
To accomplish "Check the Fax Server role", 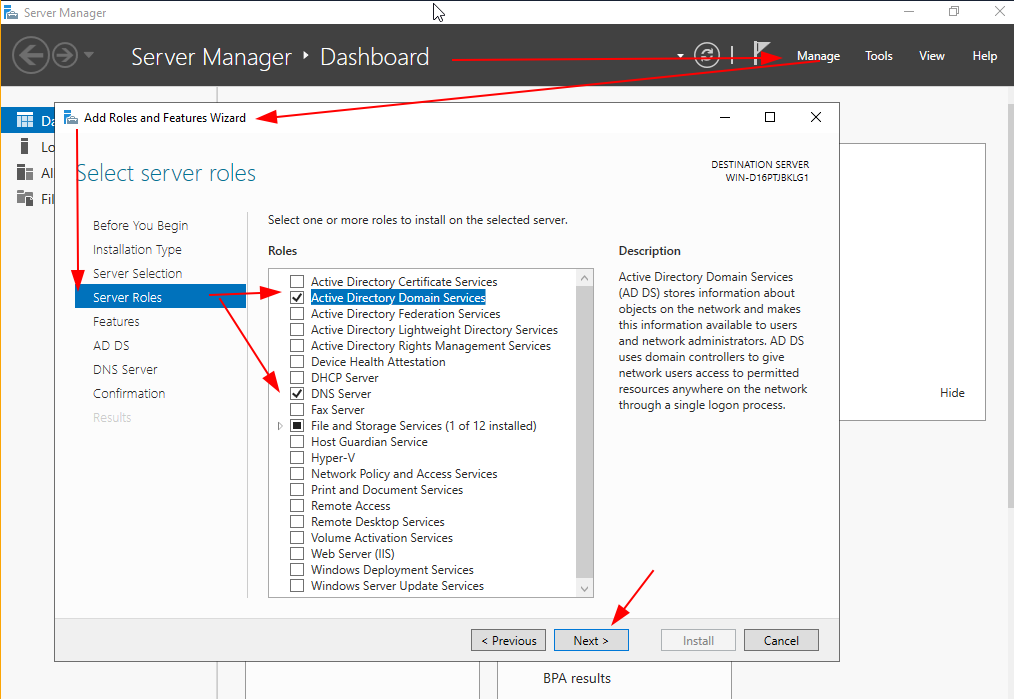I will pyautogui.click(x=297, y=410).
